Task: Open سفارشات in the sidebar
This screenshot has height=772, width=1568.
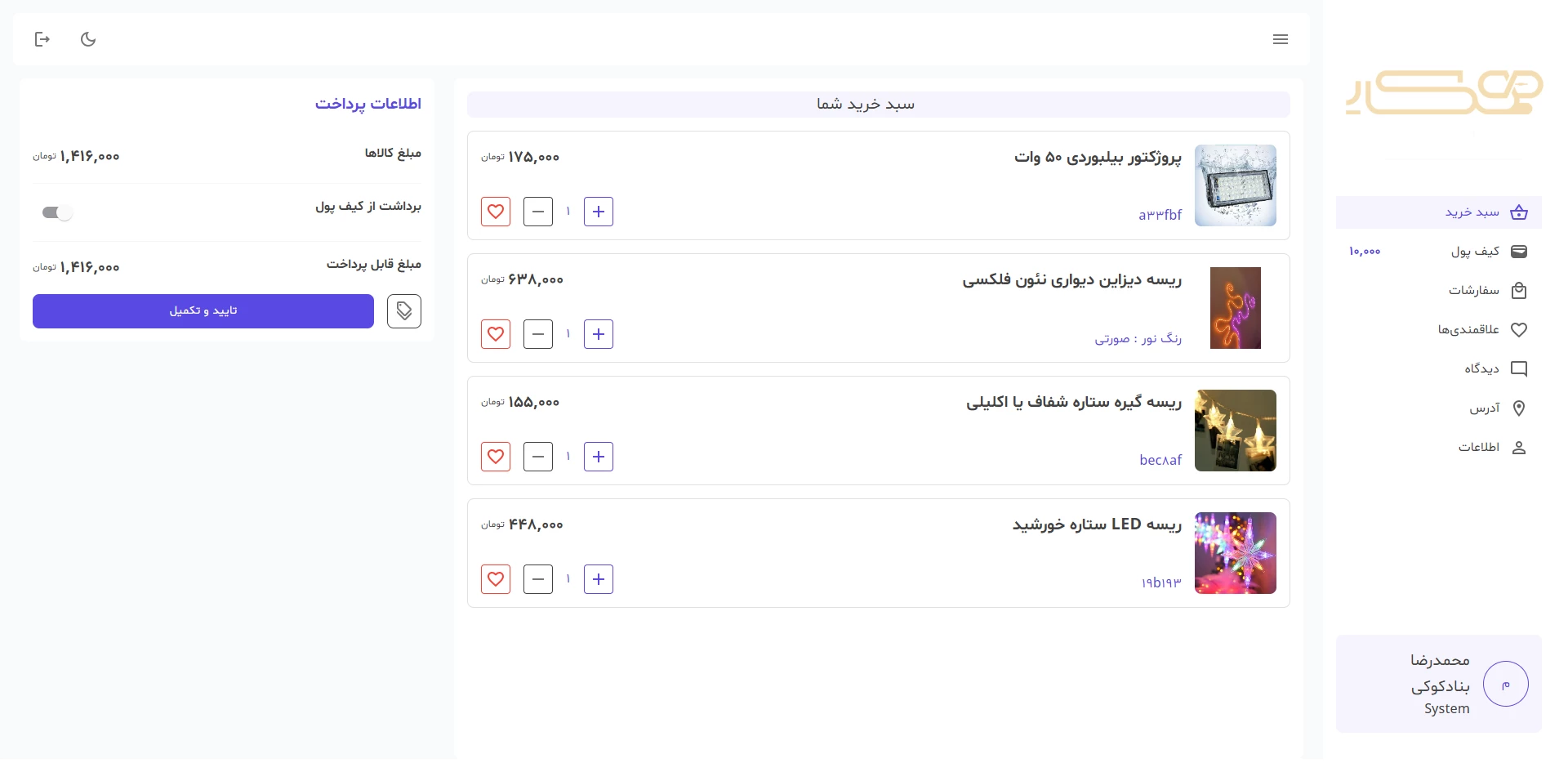Action: pos(1439,291)
